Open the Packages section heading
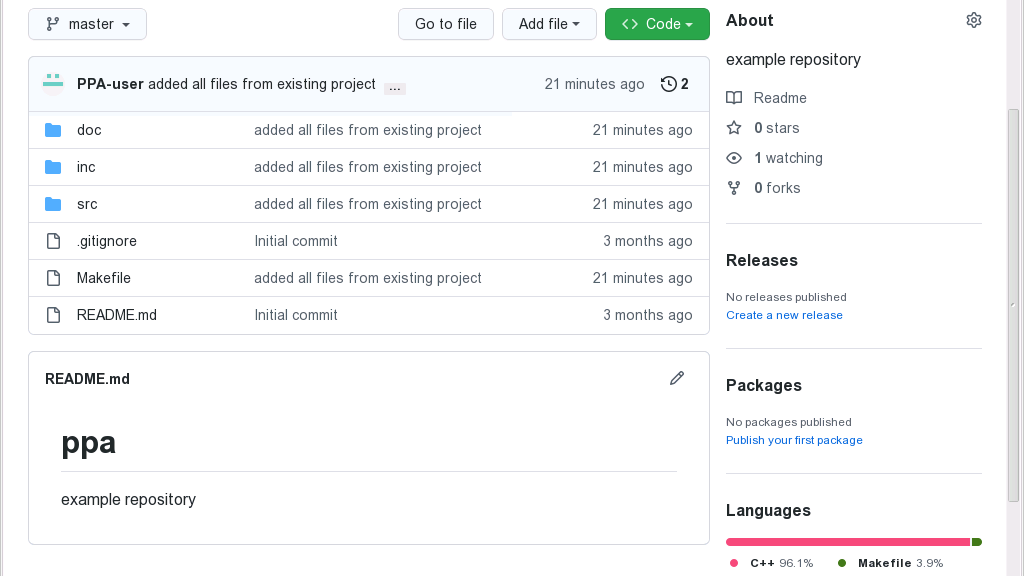Viewport: 1024px width, 576px height. pos(763,385)
